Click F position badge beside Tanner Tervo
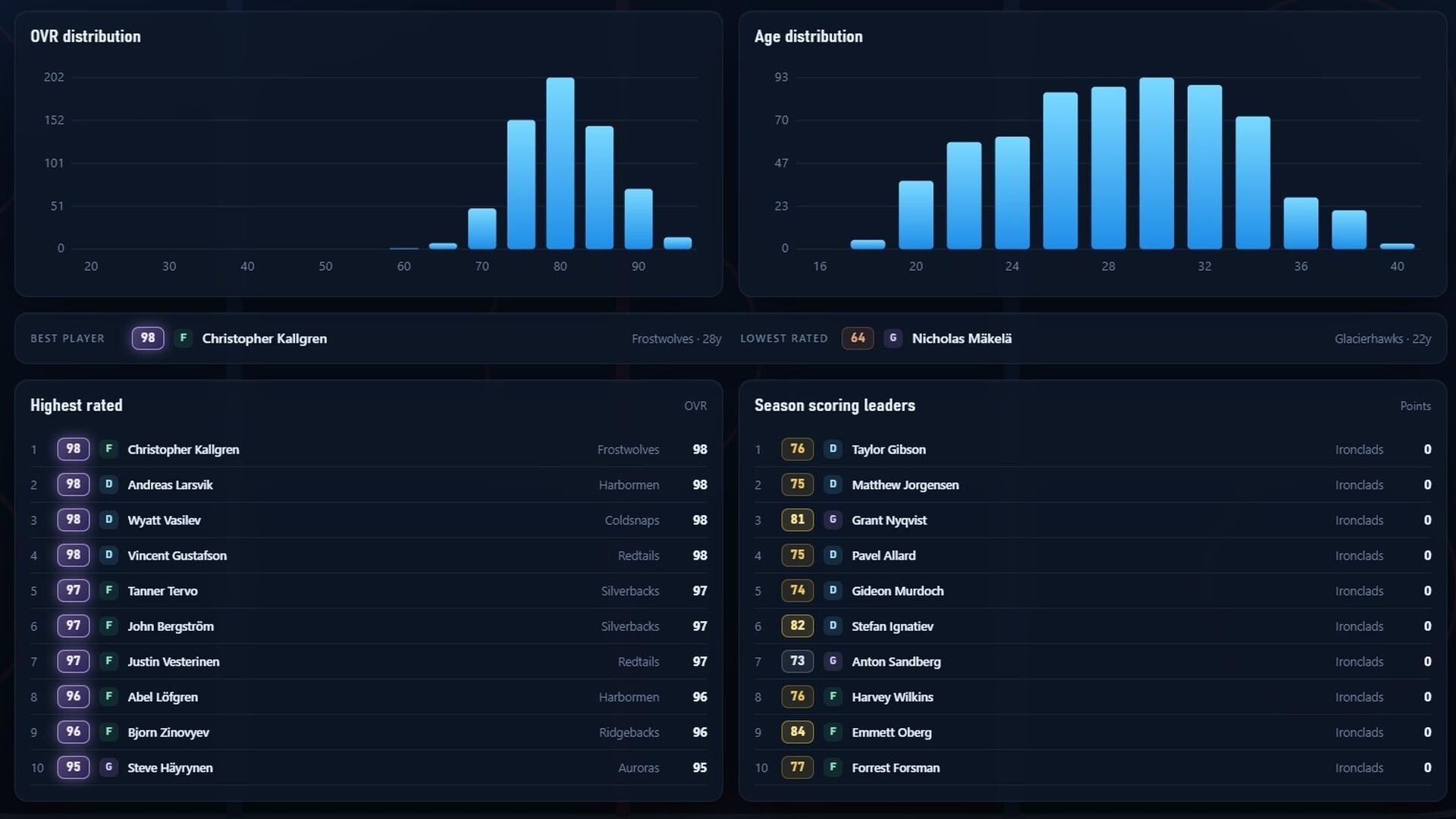Viewport: 1456px width, 819px height. [x=108, y=591]
